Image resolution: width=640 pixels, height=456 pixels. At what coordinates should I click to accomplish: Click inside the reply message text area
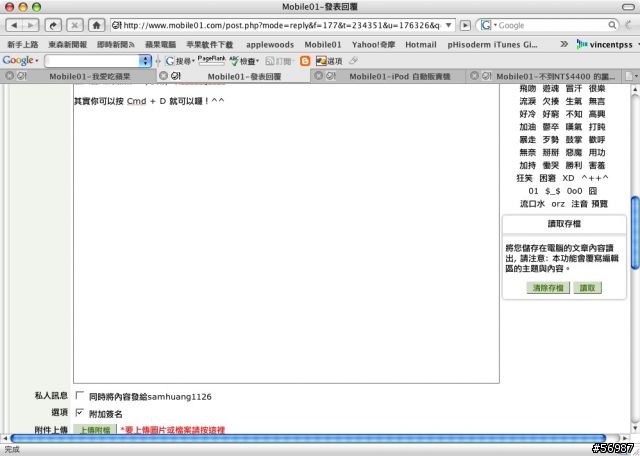pyautogui.click(x=286, y=233)
